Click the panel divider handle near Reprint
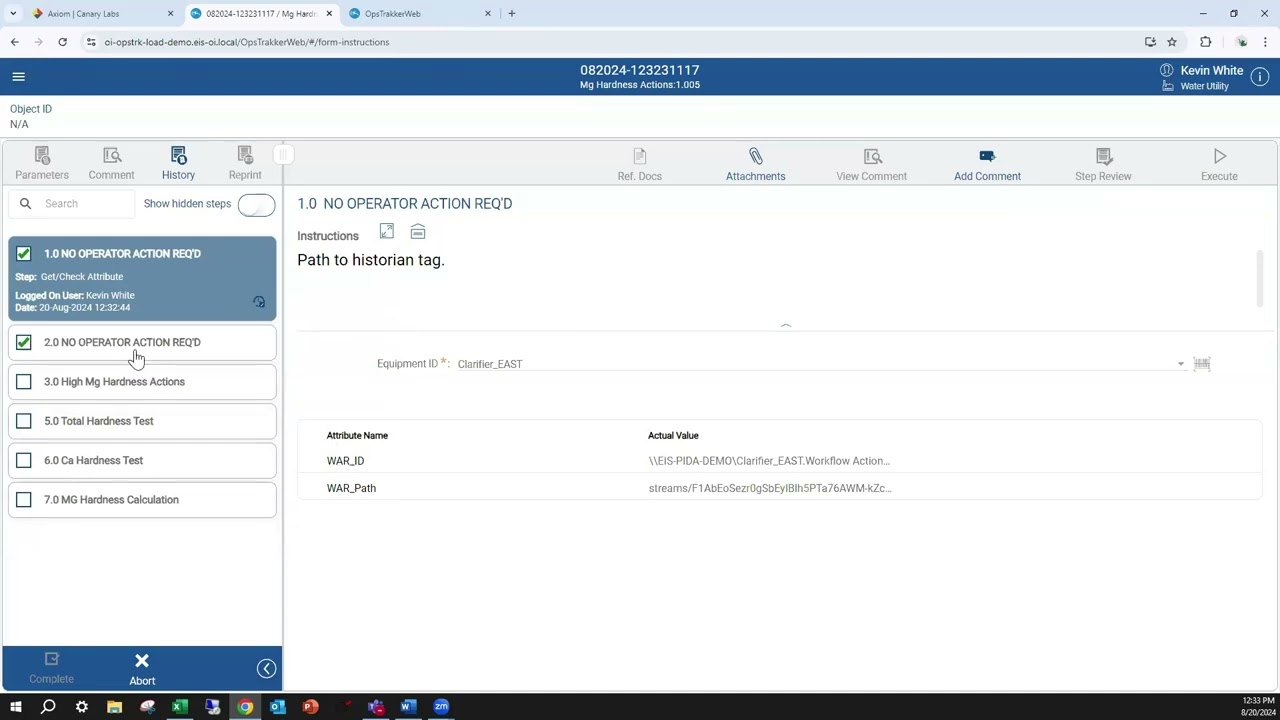Viewport: 1280px width, 720px height. (283, 155)
